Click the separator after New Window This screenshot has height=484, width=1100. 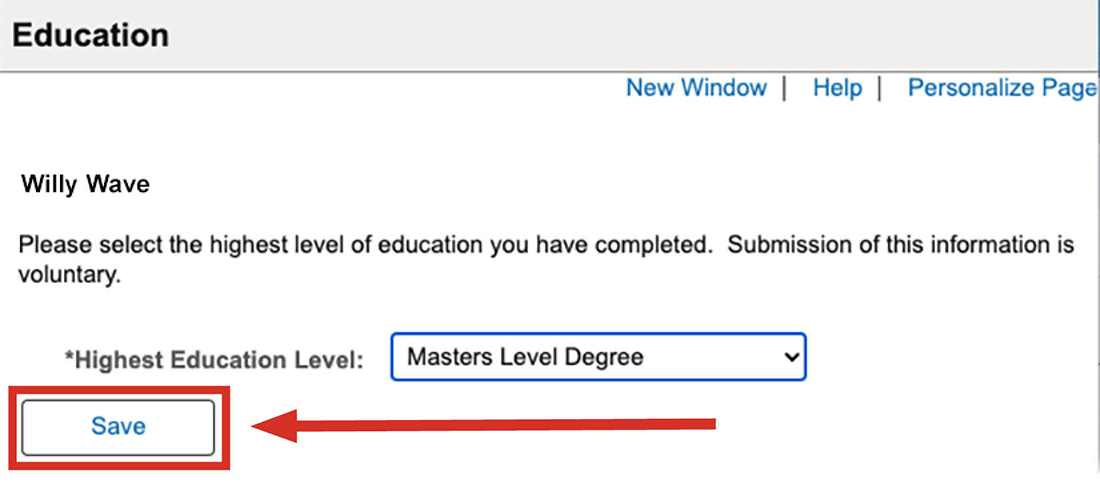(x=784, y=88)
